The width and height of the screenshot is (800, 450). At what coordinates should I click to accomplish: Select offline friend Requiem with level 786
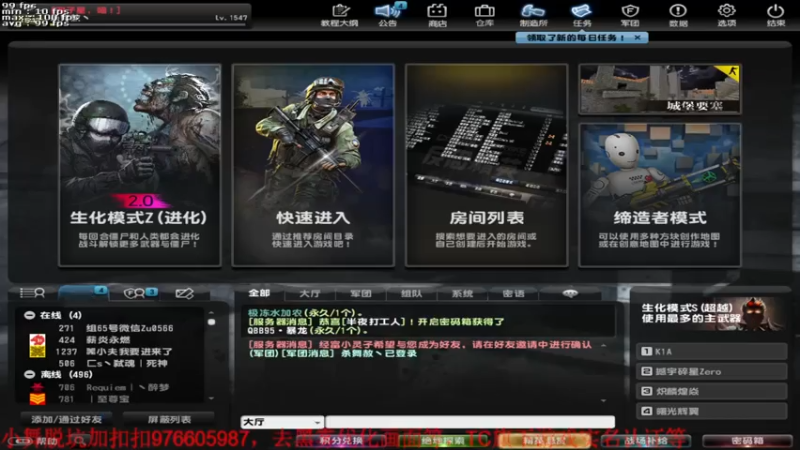pos(115,387)
